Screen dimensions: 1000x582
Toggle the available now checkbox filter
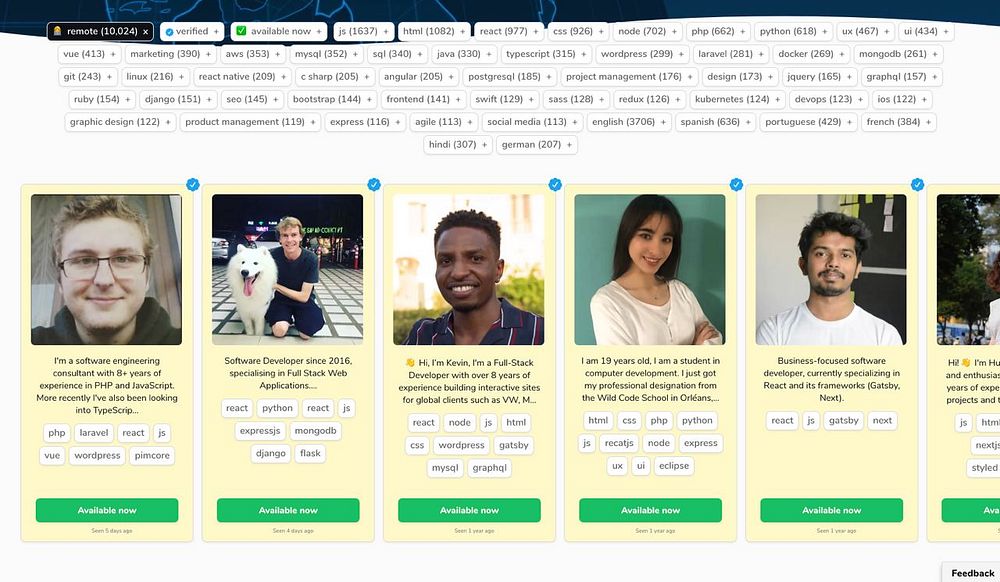(241, 31)
